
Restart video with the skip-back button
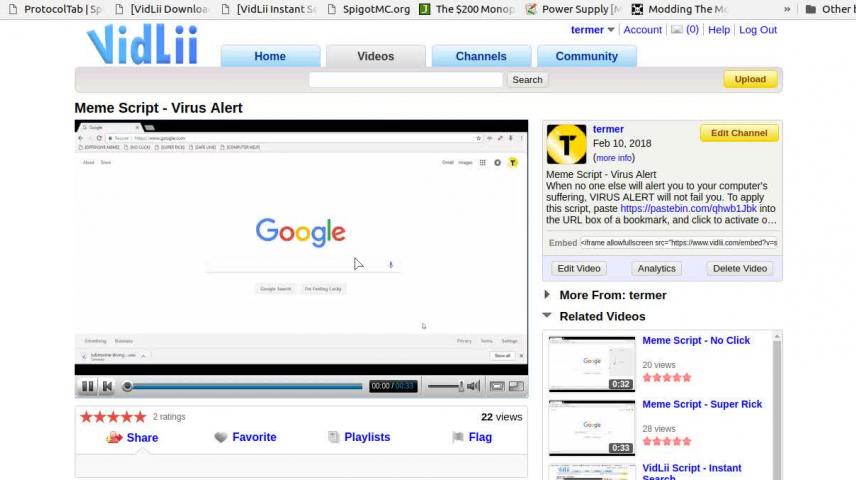[108, 386]
